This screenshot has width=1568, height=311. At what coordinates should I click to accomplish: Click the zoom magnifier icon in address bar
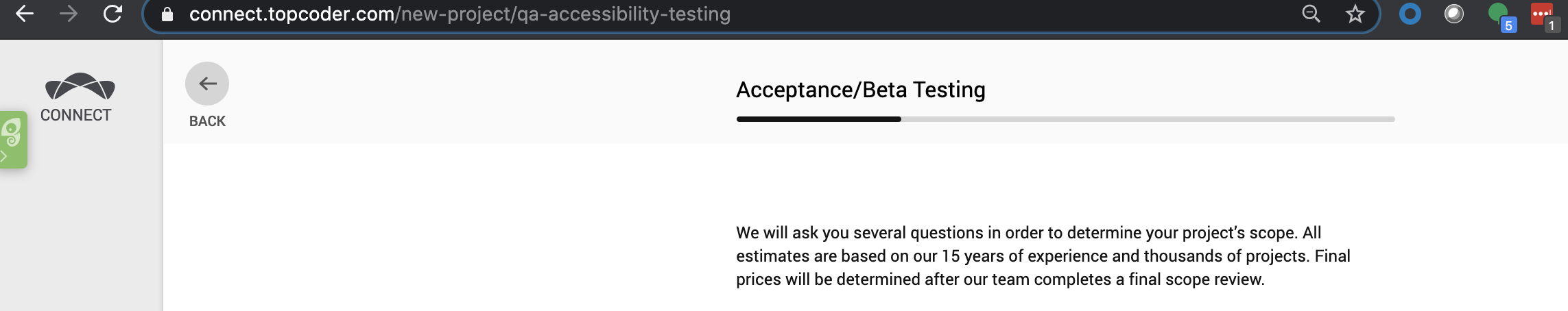(1311, 14)
